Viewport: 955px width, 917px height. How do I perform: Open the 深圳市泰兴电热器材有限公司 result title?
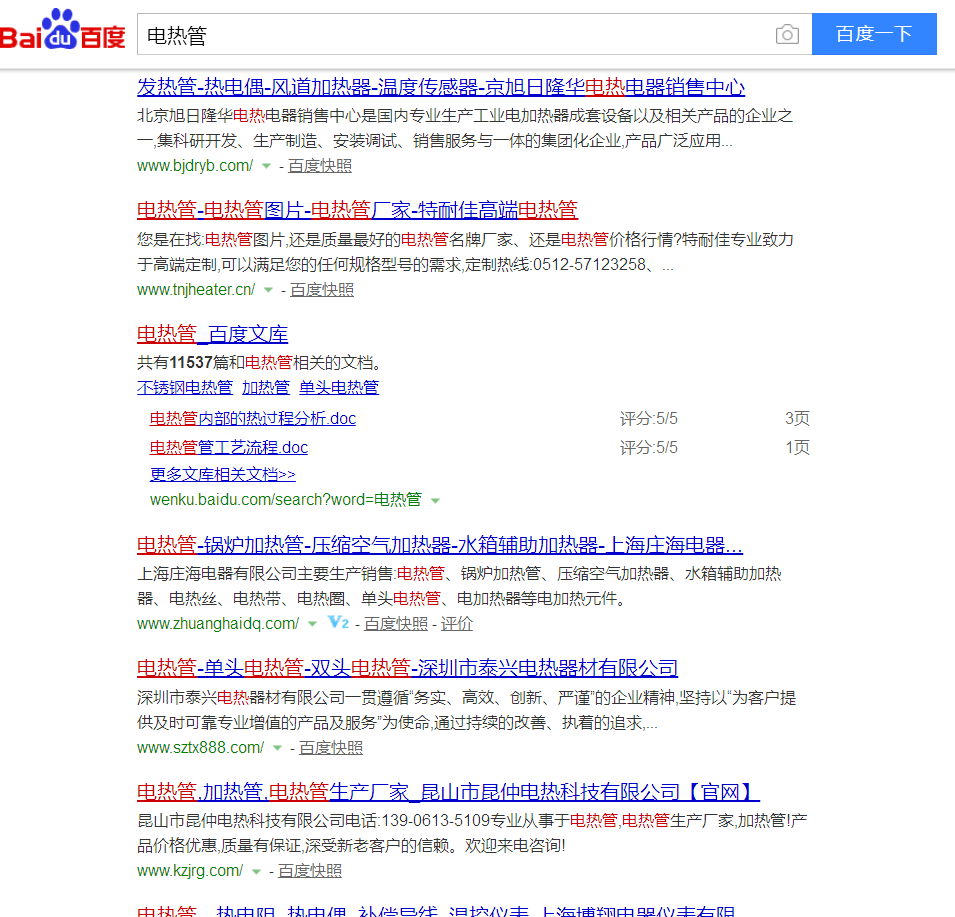click(x=407, y=668)
